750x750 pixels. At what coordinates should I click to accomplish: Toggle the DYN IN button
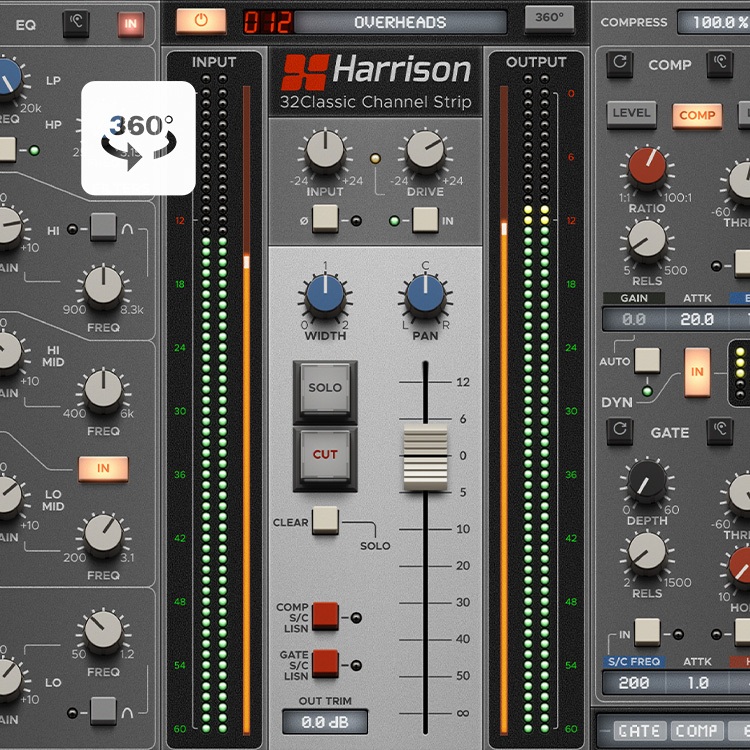[697, 373]
